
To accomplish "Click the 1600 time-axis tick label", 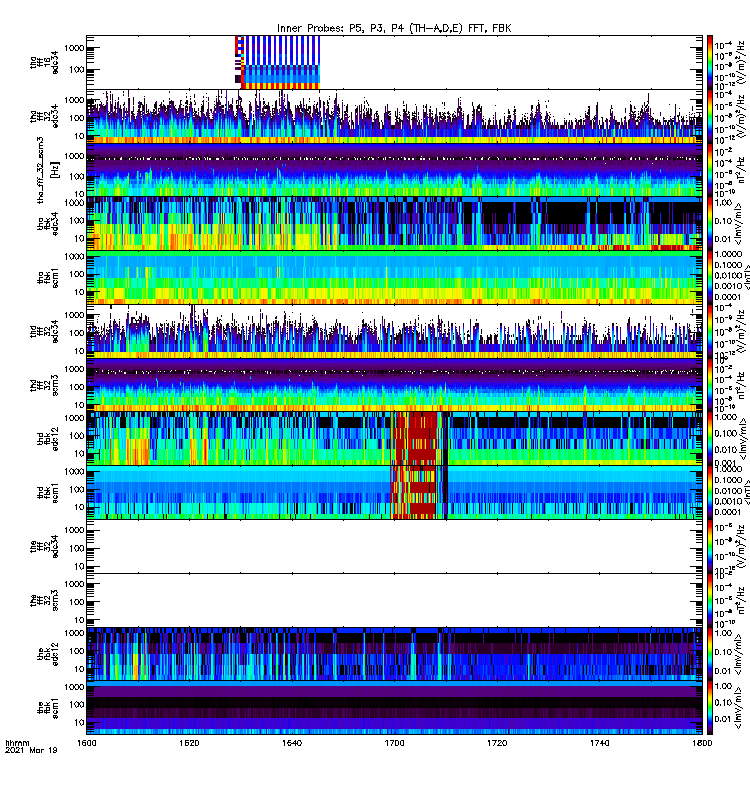I will coord(86,743).
